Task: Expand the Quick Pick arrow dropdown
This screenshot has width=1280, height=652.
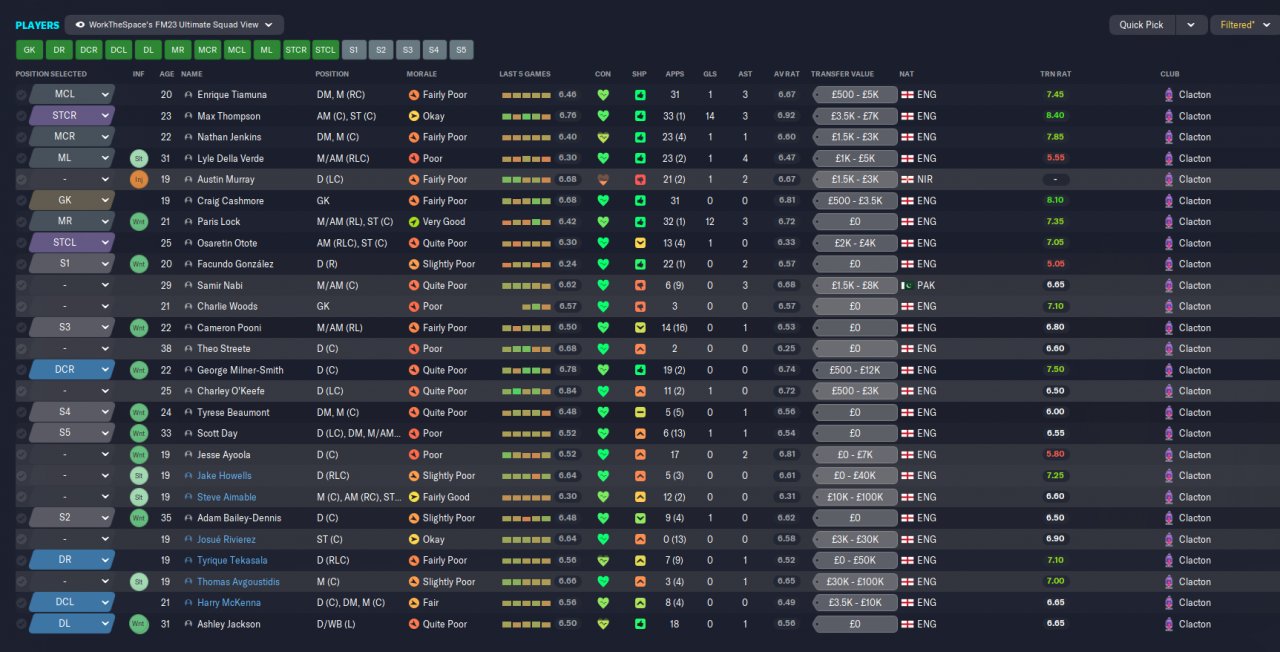Action: pyautogui.click(x=1190, y=25)
